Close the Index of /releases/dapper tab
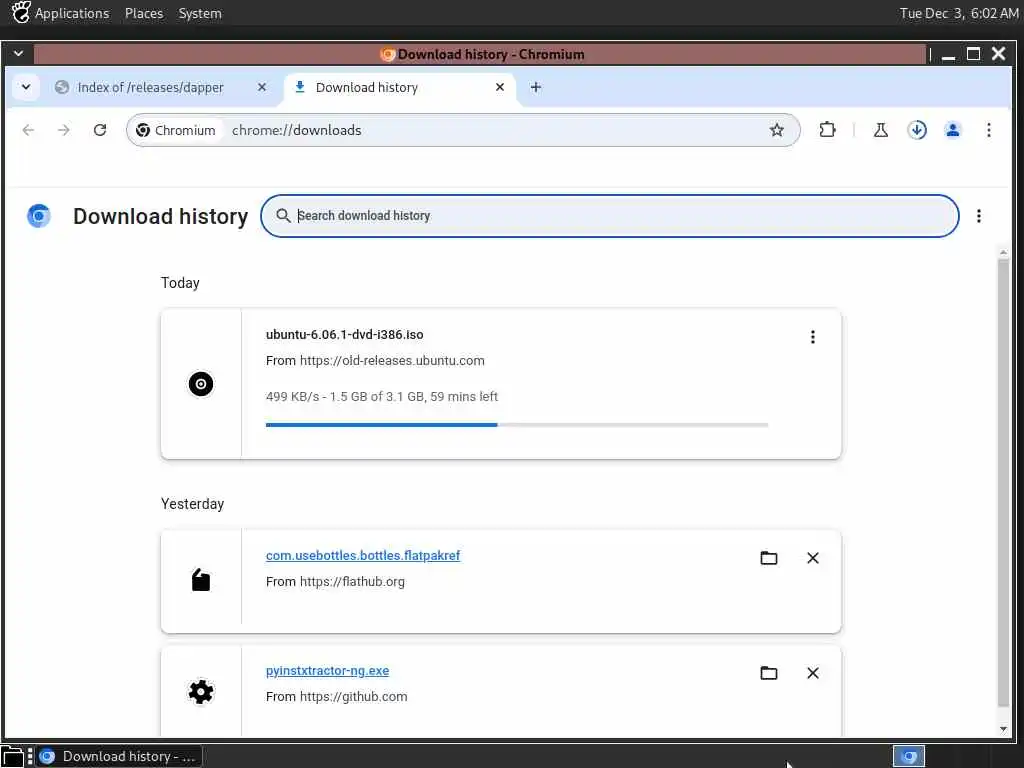This screenshot has height=768, width=1024. click(261, 87)
